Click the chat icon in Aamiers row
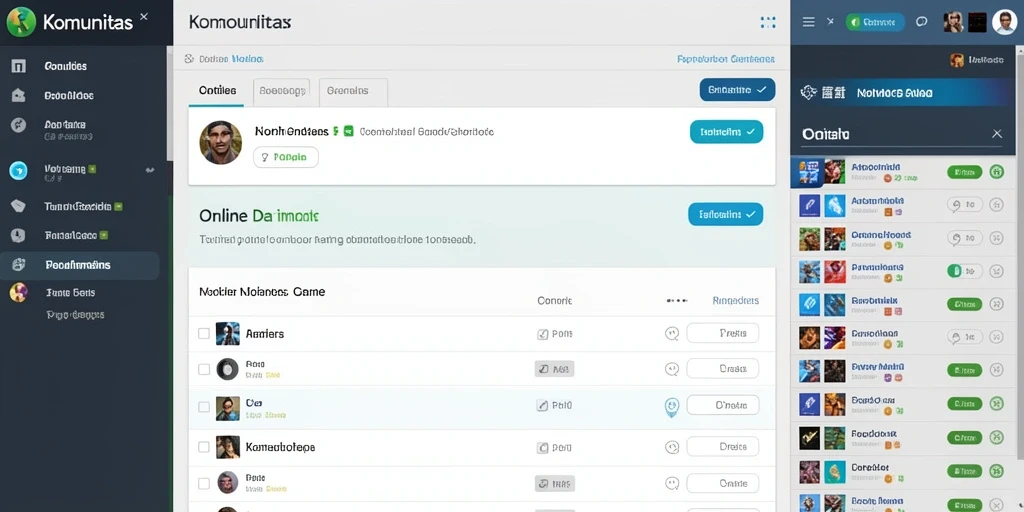 (x=671, y=334)
